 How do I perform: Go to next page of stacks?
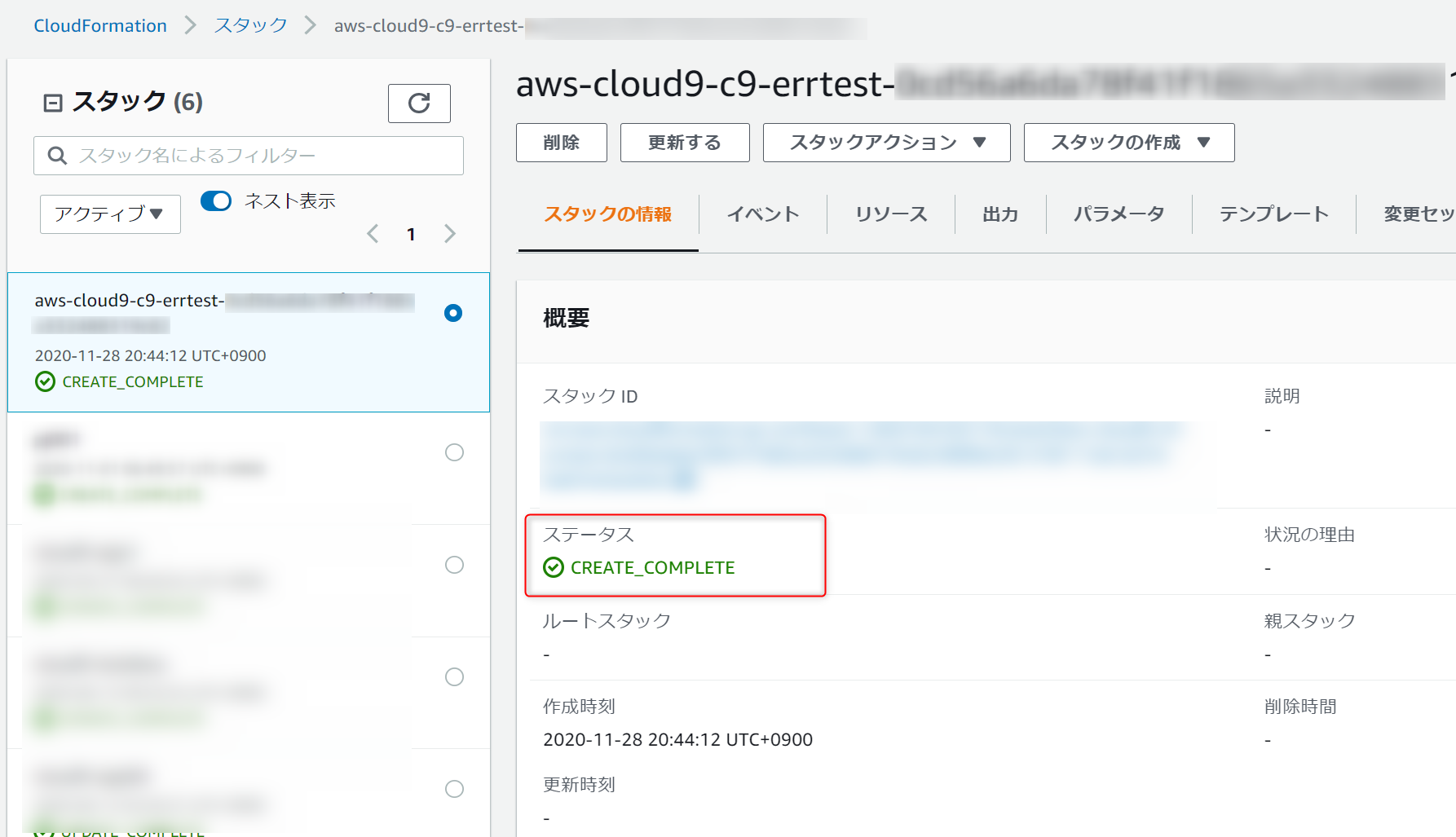pyautogui.click(x=449, y=234)
